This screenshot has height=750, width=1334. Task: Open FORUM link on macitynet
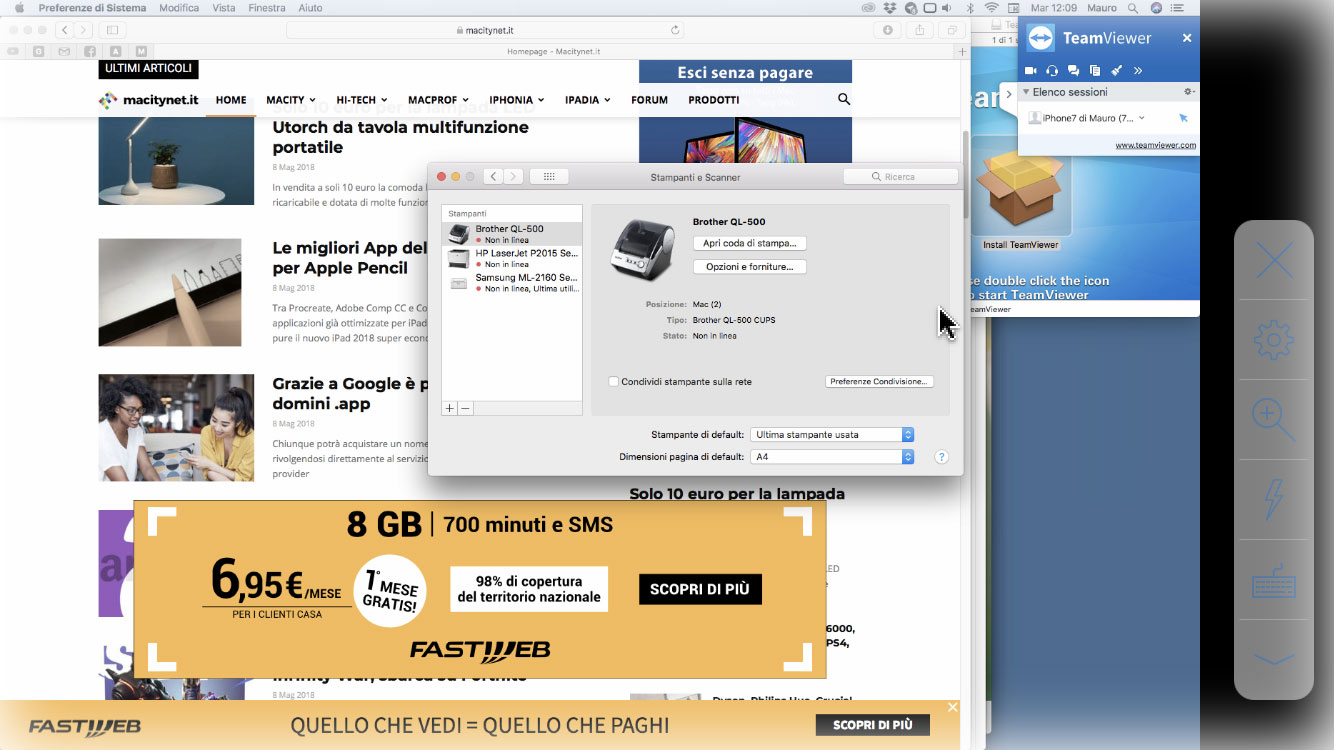click(649, 100)
